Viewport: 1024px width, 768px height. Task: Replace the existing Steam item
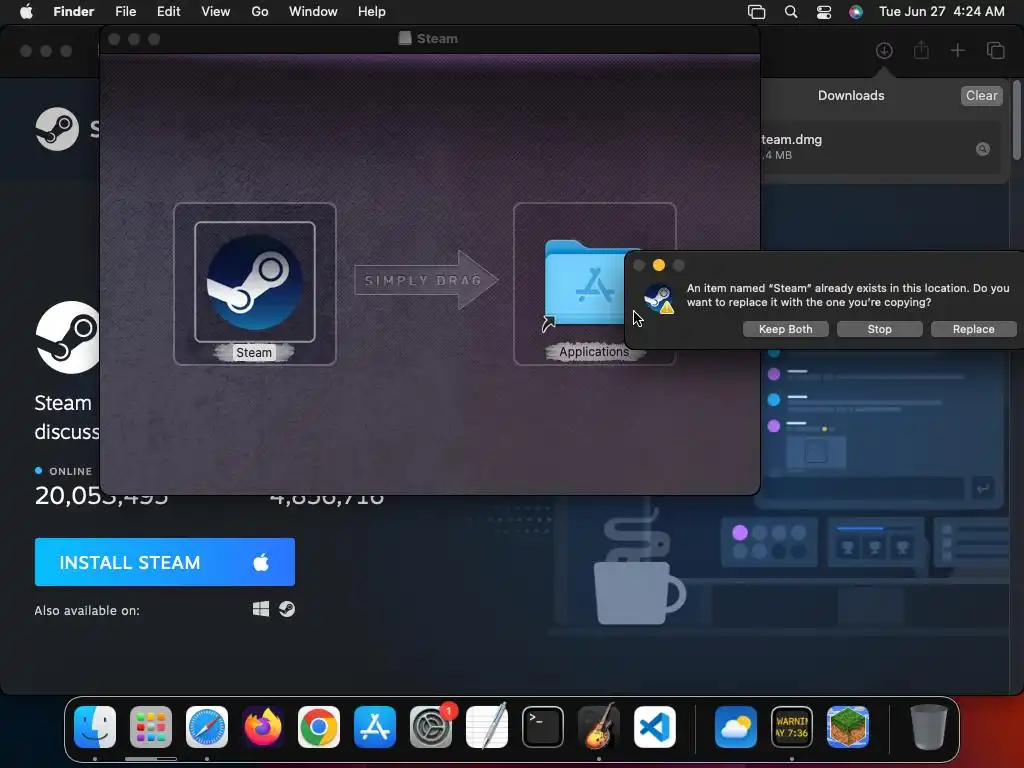click(x=974, y=329)
